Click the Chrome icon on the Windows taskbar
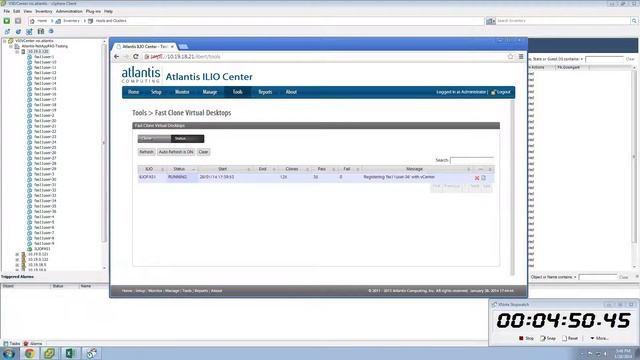 pos(29,353)
